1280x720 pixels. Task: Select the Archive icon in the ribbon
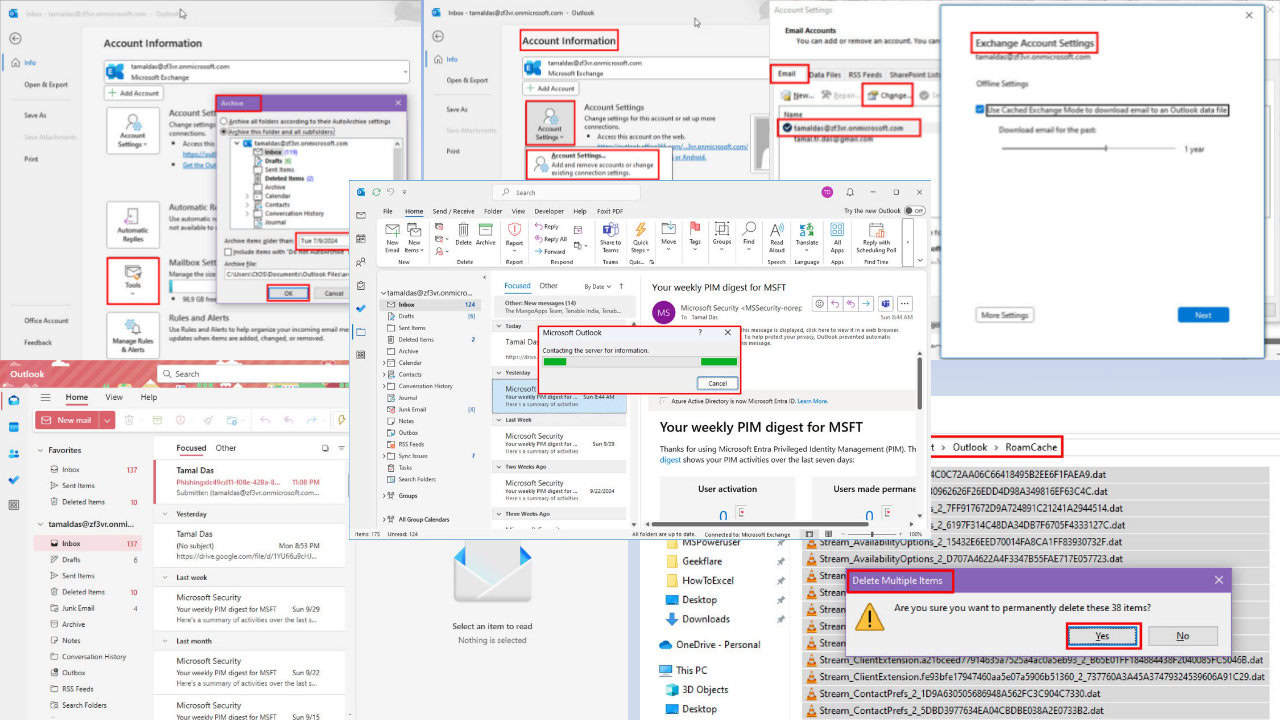[487, 232]
